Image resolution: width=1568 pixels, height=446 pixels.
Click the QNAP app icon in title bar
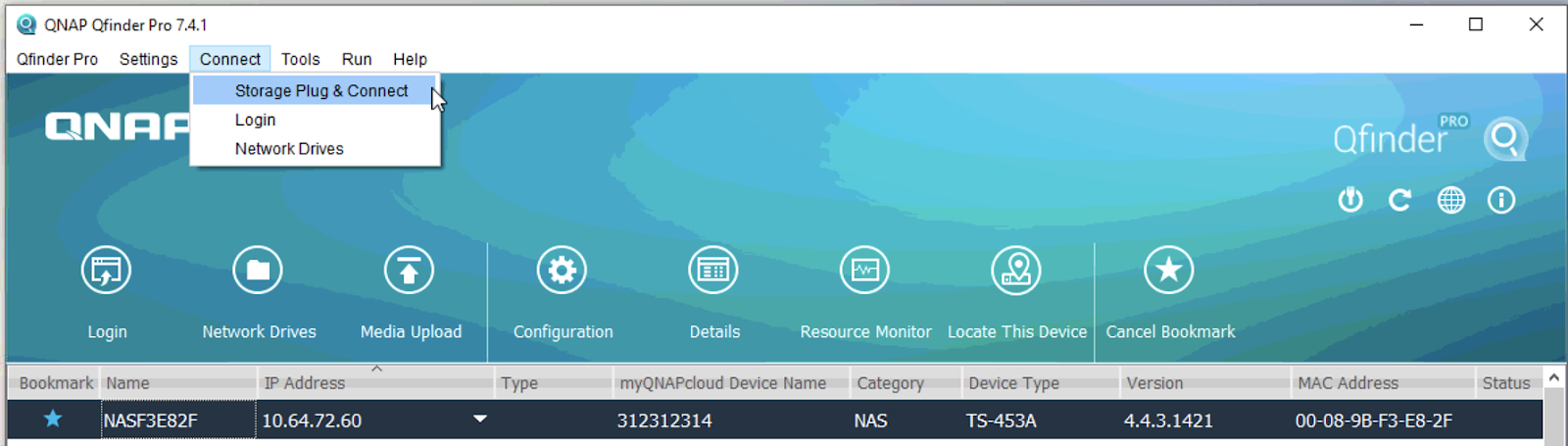[x=26, y=25]
